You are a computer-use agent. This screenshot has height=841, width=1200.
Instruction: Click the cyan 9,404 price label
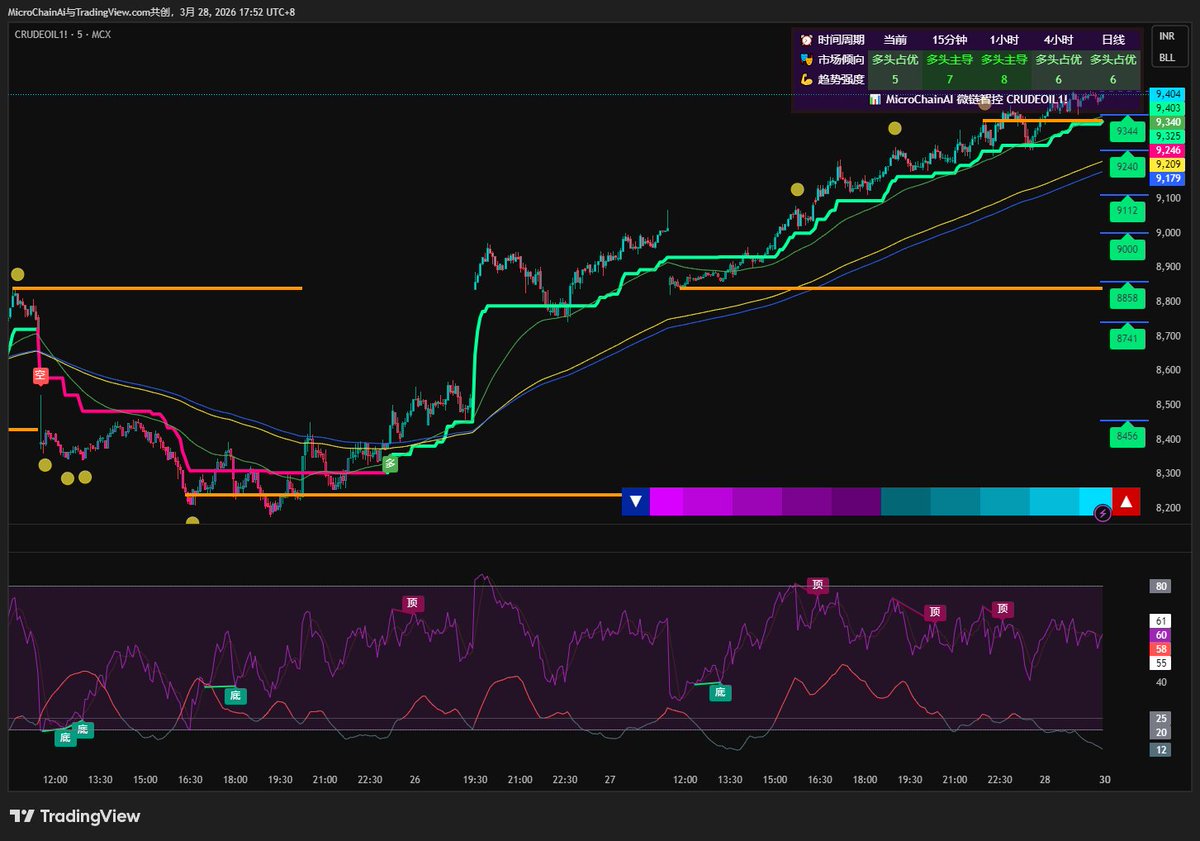(x=1168, y=94)
